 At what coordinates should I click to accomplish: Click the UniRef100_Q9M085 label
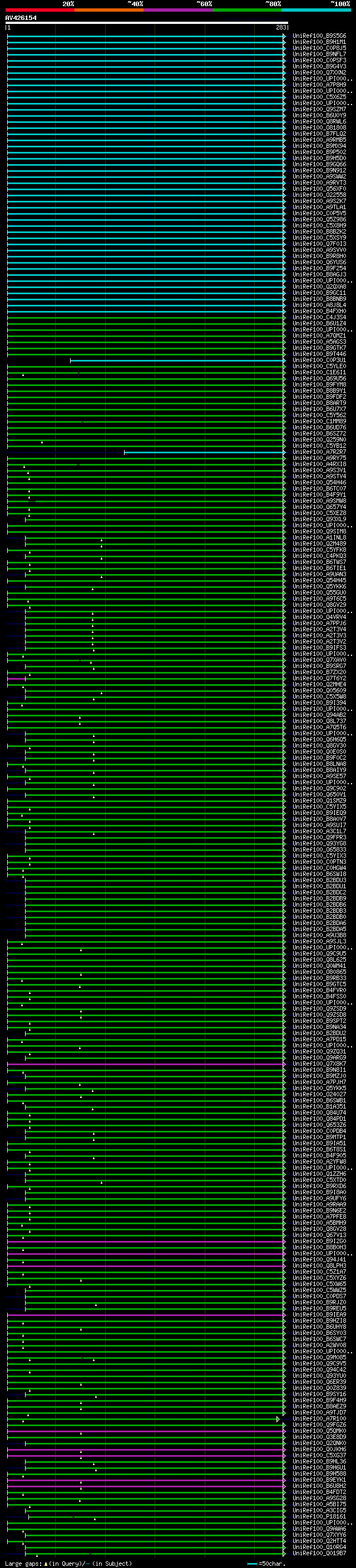(319, 1357)
